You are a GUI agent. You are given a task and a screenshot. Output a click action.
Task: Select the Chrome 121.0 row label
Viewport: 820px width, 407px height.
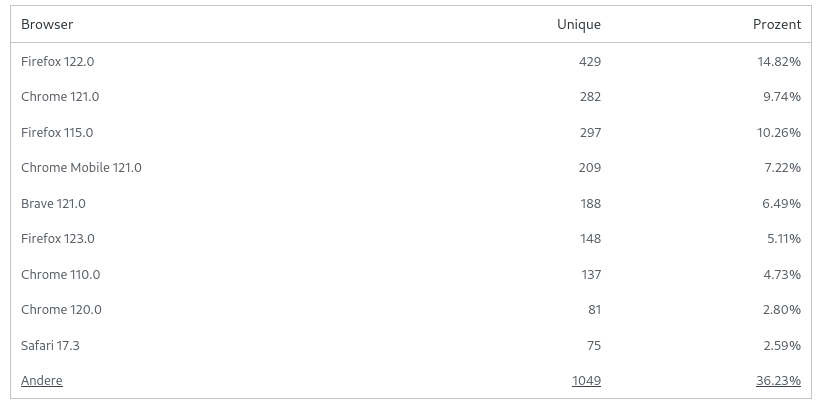tap(60, 97)
